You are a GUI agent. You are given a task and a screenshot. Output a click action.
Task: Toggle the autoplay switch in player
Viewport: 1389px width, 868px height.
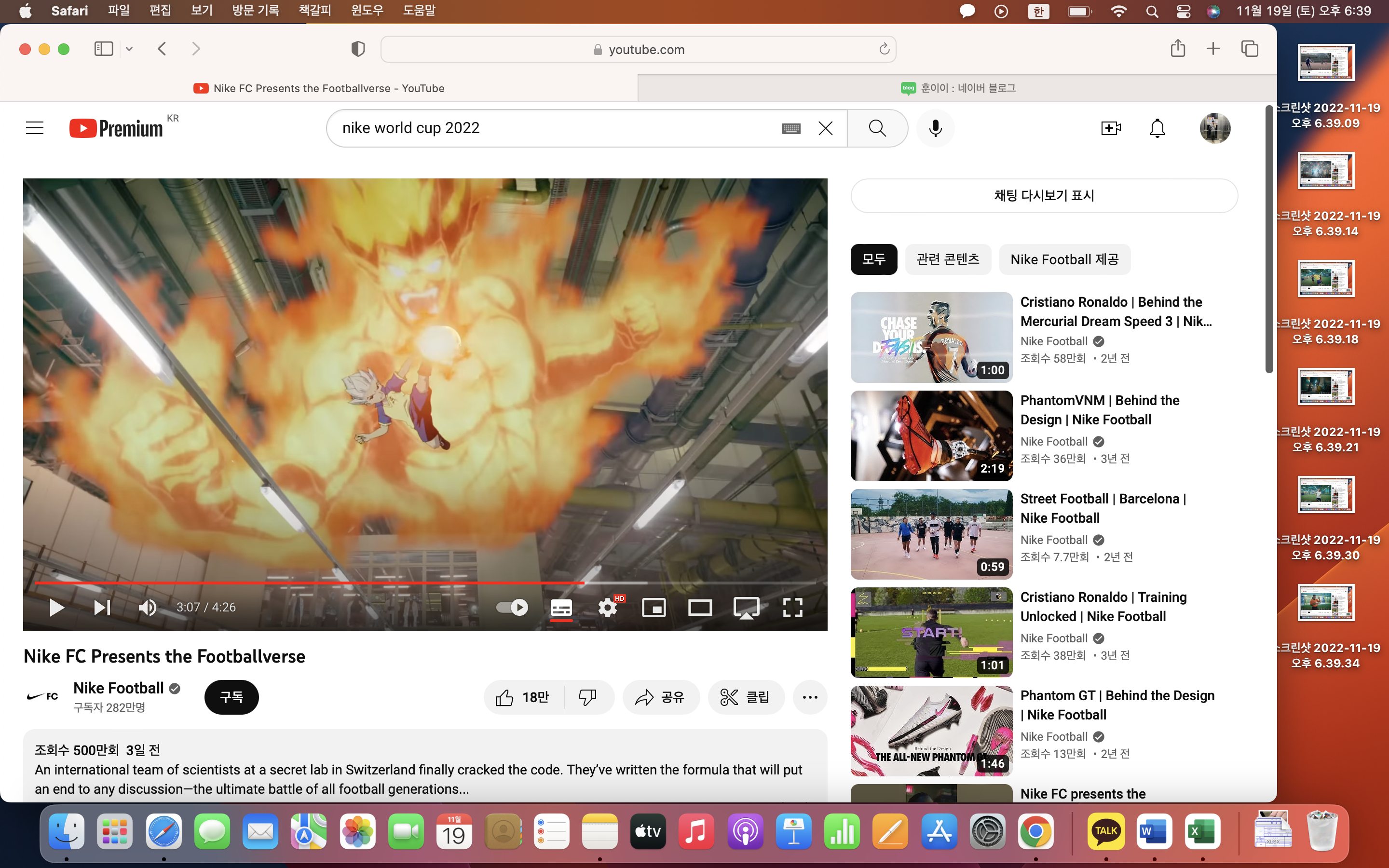512,608
